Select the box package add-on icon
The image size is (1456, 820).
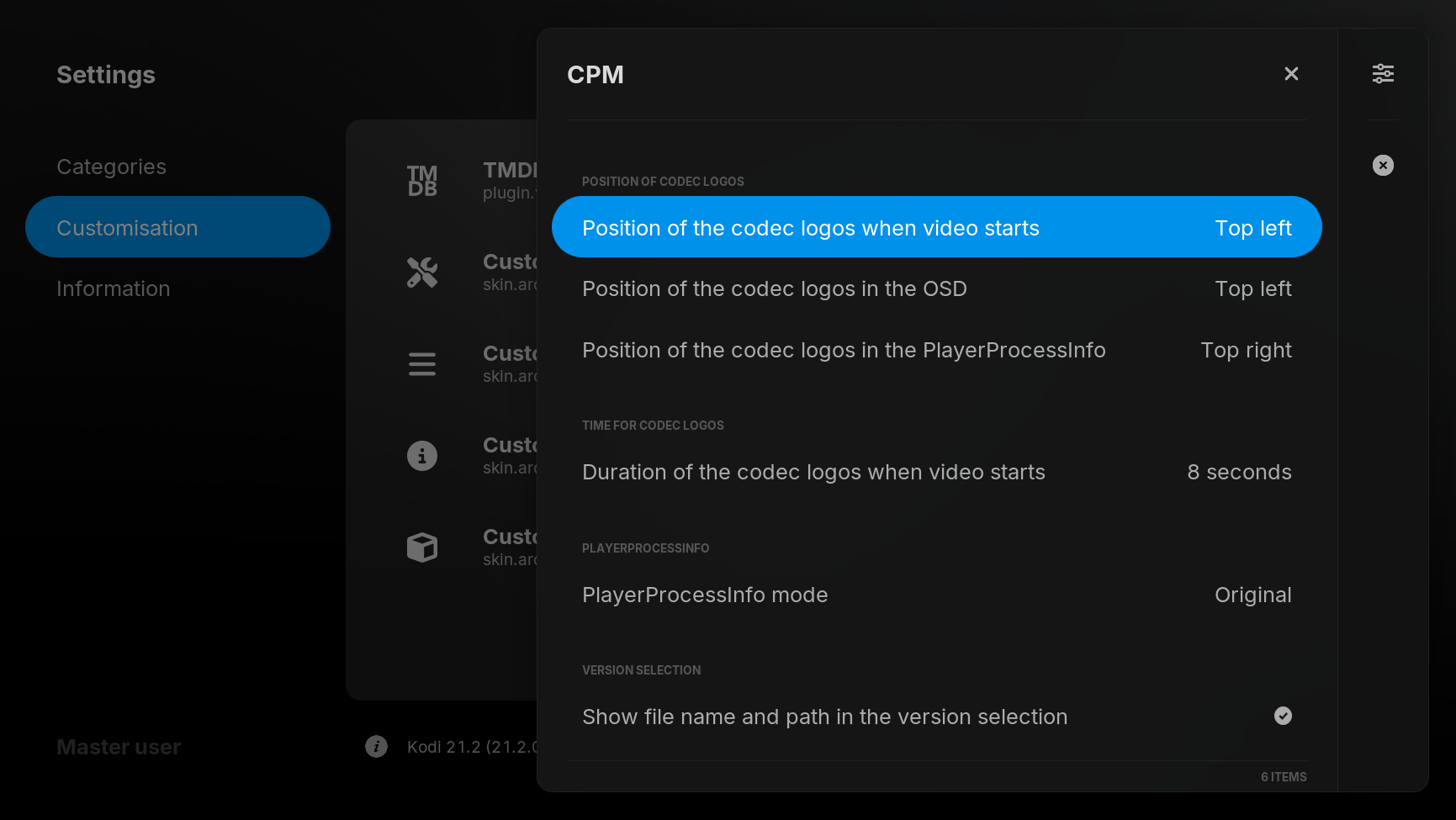pyautogui.click(x=422, y=548)
